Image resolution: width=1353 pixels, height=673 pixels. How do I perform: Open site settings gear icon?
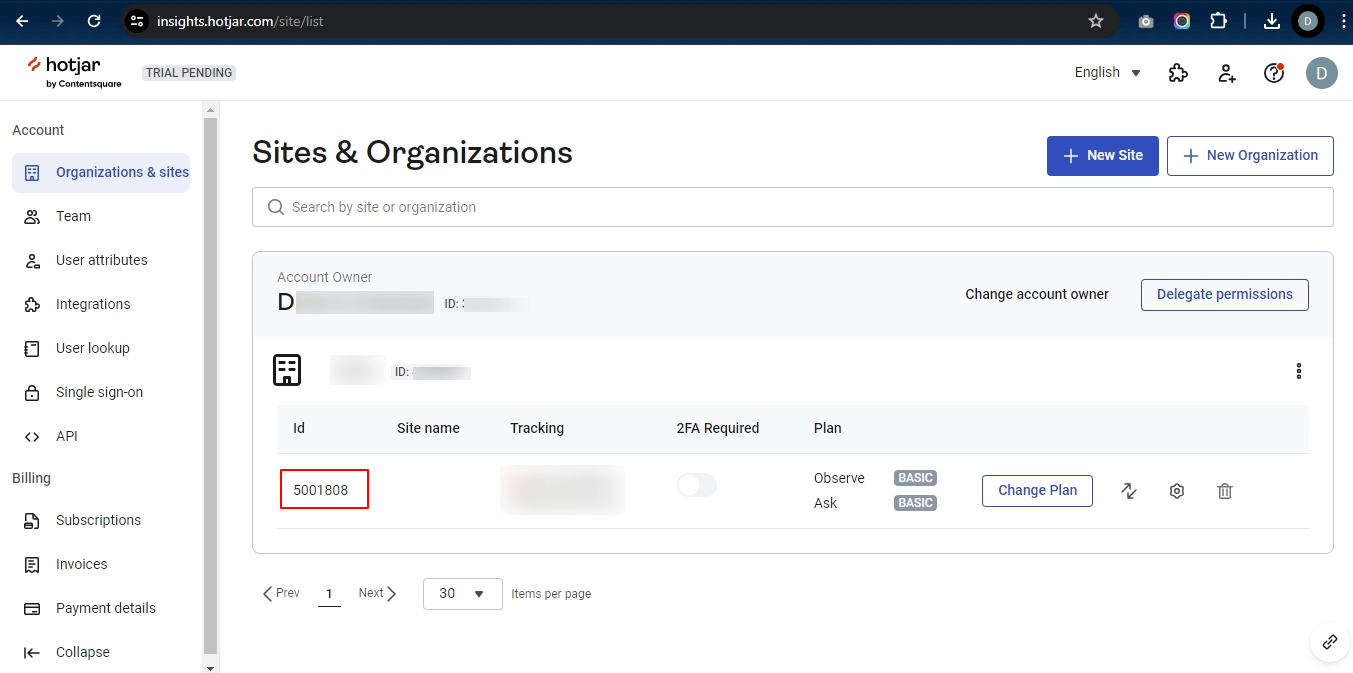(x=1177, y=491)
